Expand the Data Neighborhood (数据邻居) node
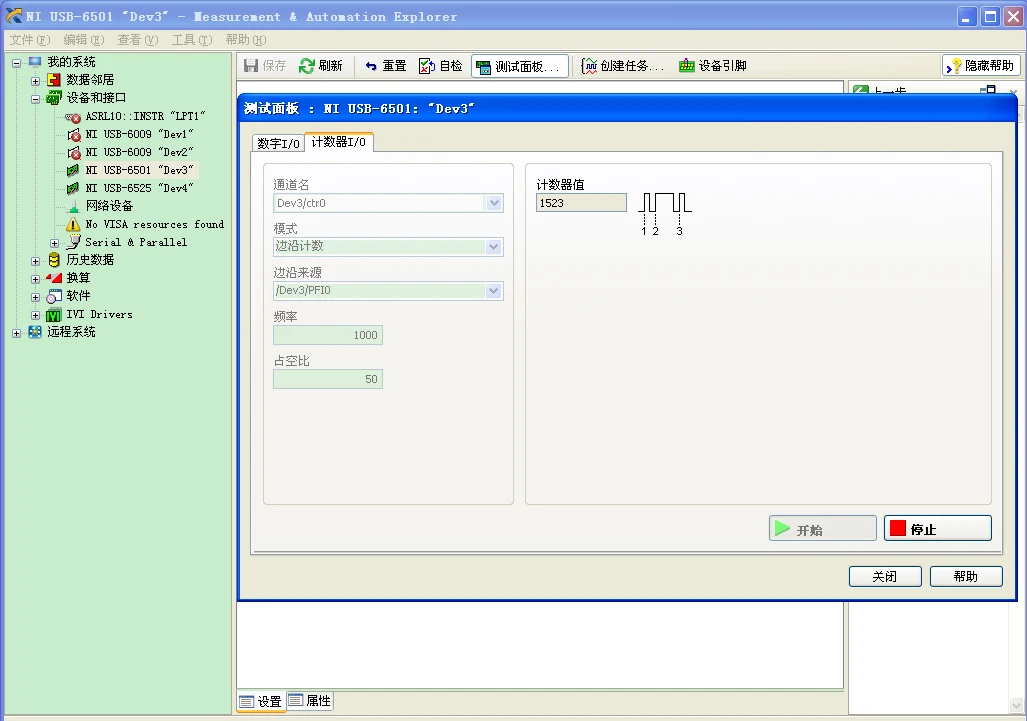1027x721 pixels. pyautogui.click(x=35, y=82)
